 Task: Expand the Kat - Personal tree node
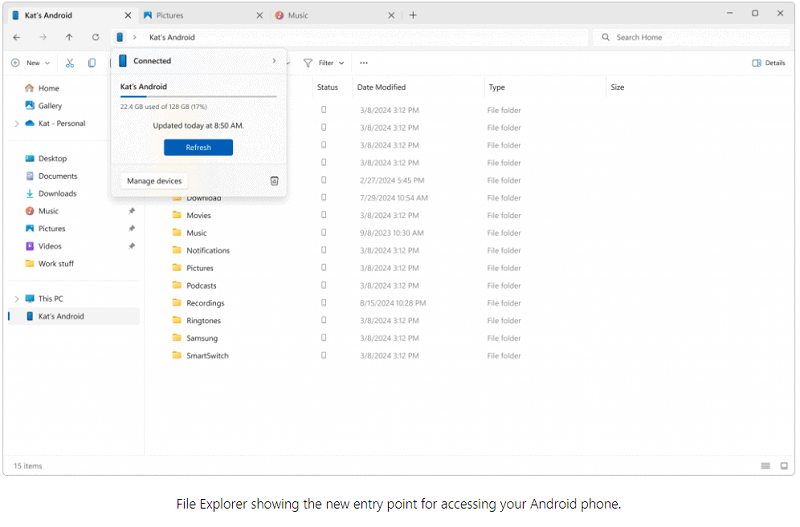(16, 123)
